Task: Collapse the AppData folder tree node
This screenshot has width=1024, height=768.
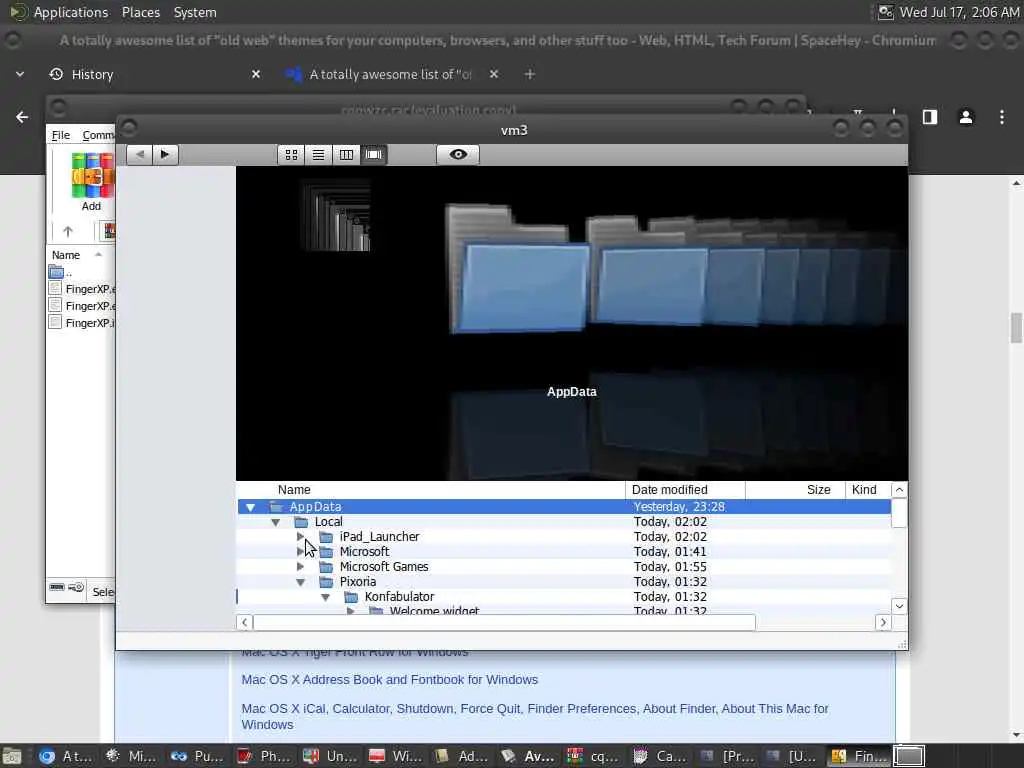Action: [250, 507]
